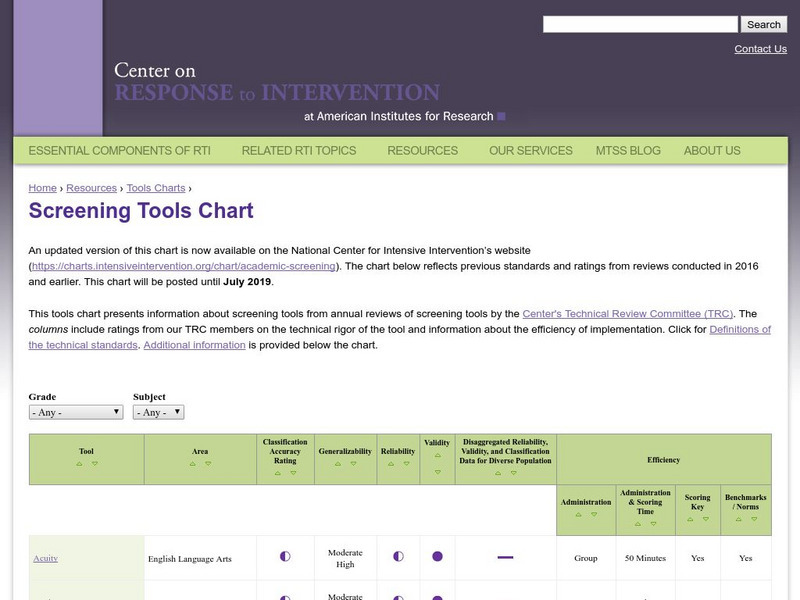This screenshot has height=600, width=800.
Task: Follow the Contact Us link
Action: pos(760,49)
